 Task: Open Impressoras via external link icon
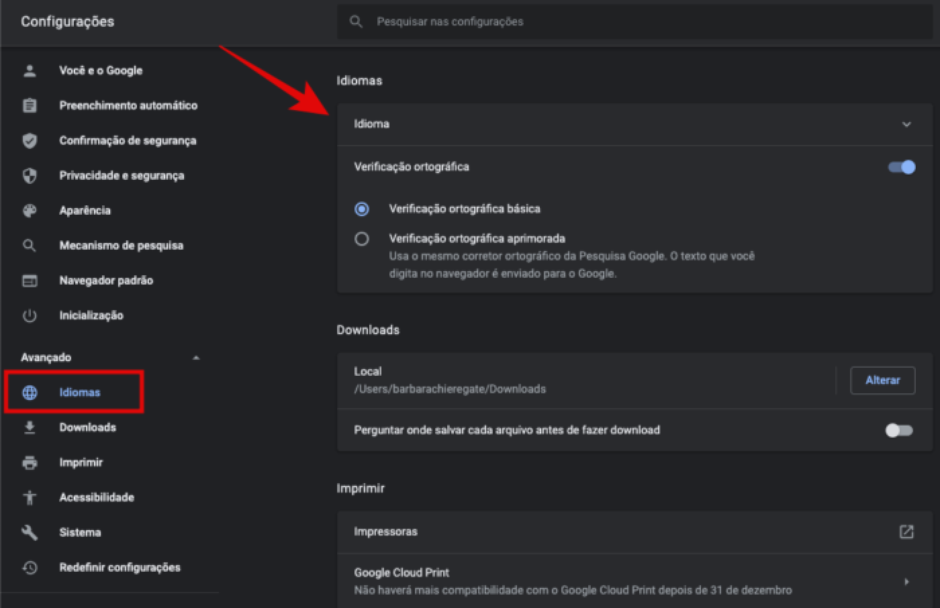(906, 532)
